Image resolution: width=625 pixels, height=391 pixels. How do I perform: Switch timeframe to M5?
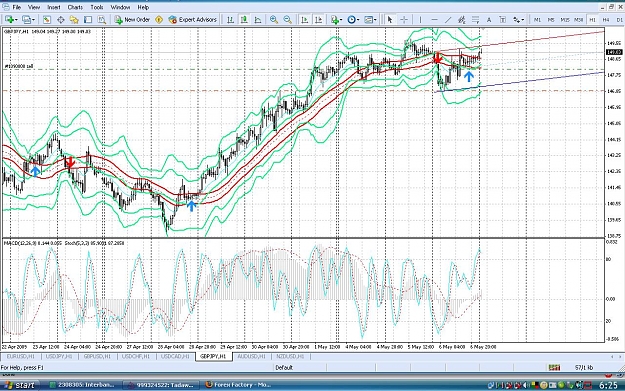click(551, 20)
